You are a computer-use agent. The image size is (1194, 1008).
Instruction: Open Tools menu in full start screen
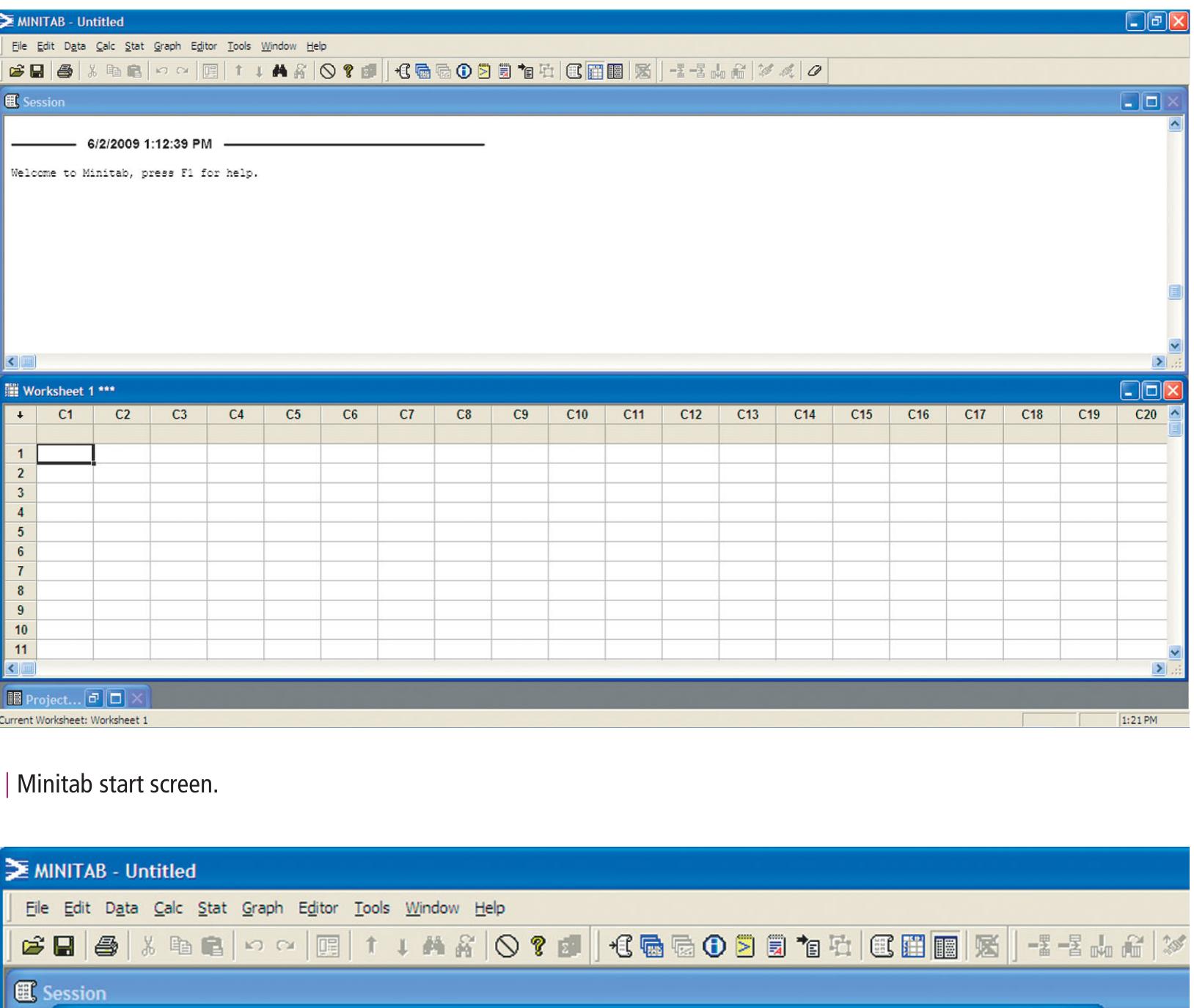(239, 46)
